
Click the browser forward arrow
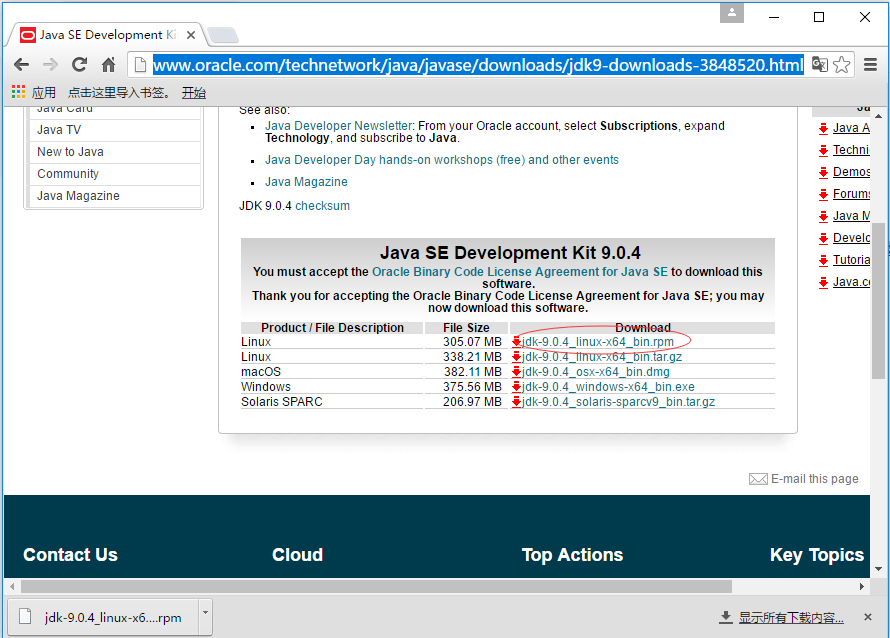pyautogui.click(x=50, y=65)
